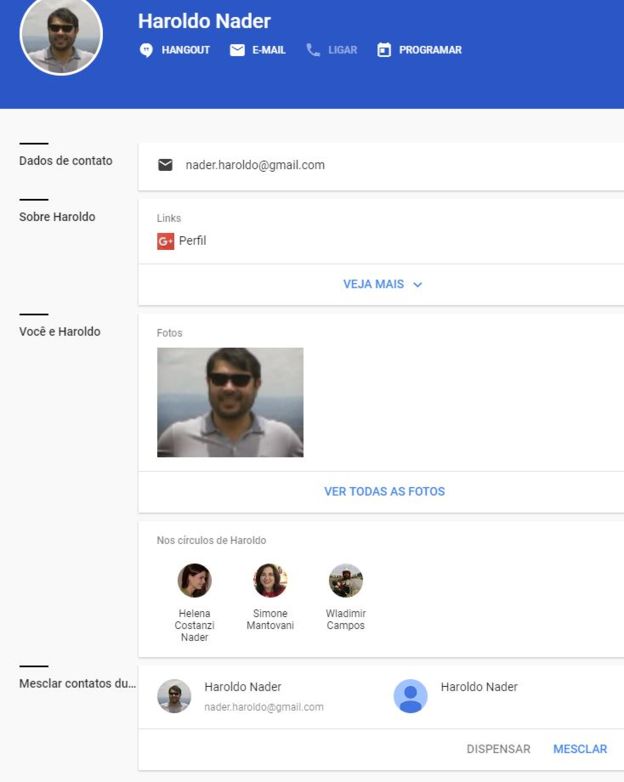Click envelope icon beside nader.haroldo@gmail.com
The height and width of the screenshot is (782, 624).
tap(165, 165)
